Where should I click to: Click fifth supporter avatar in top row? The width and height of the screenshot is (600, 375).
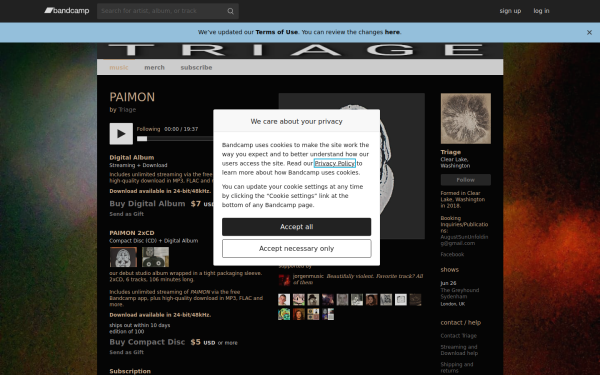point(342,300)
